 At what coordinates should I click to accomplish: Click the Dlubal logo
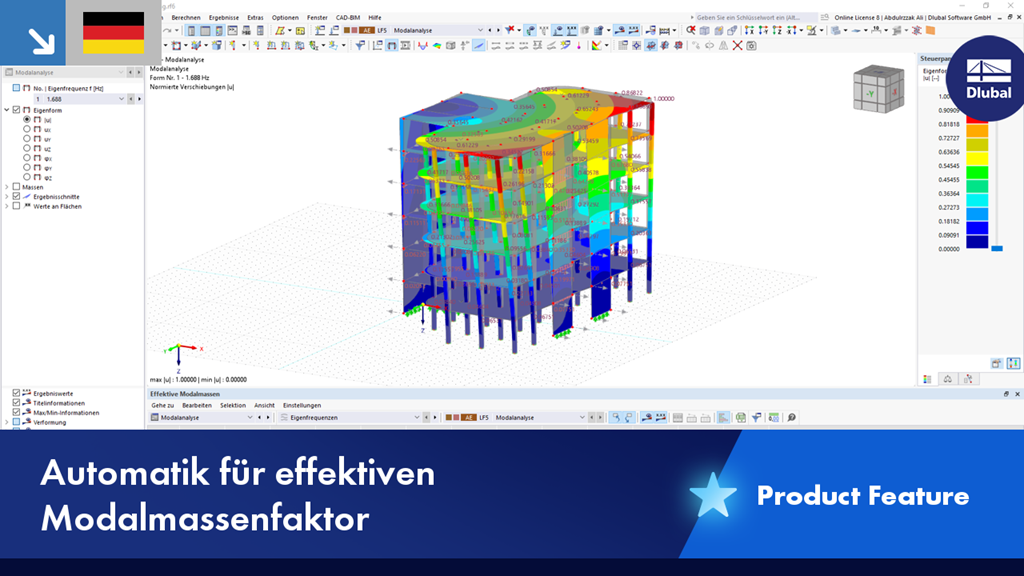(x=988, y=80)
